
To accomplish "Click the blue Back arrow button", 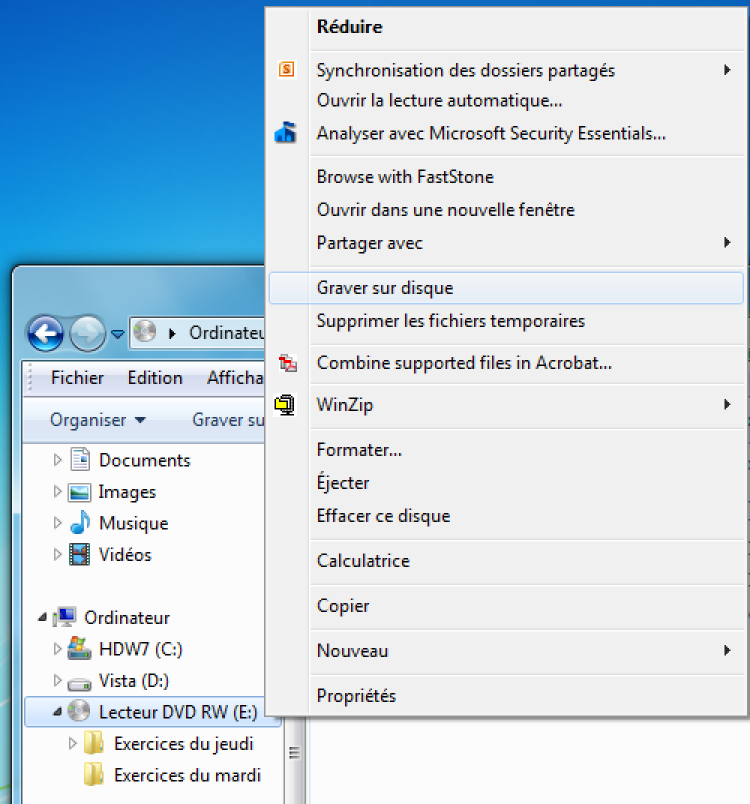I will coord(46,334).
